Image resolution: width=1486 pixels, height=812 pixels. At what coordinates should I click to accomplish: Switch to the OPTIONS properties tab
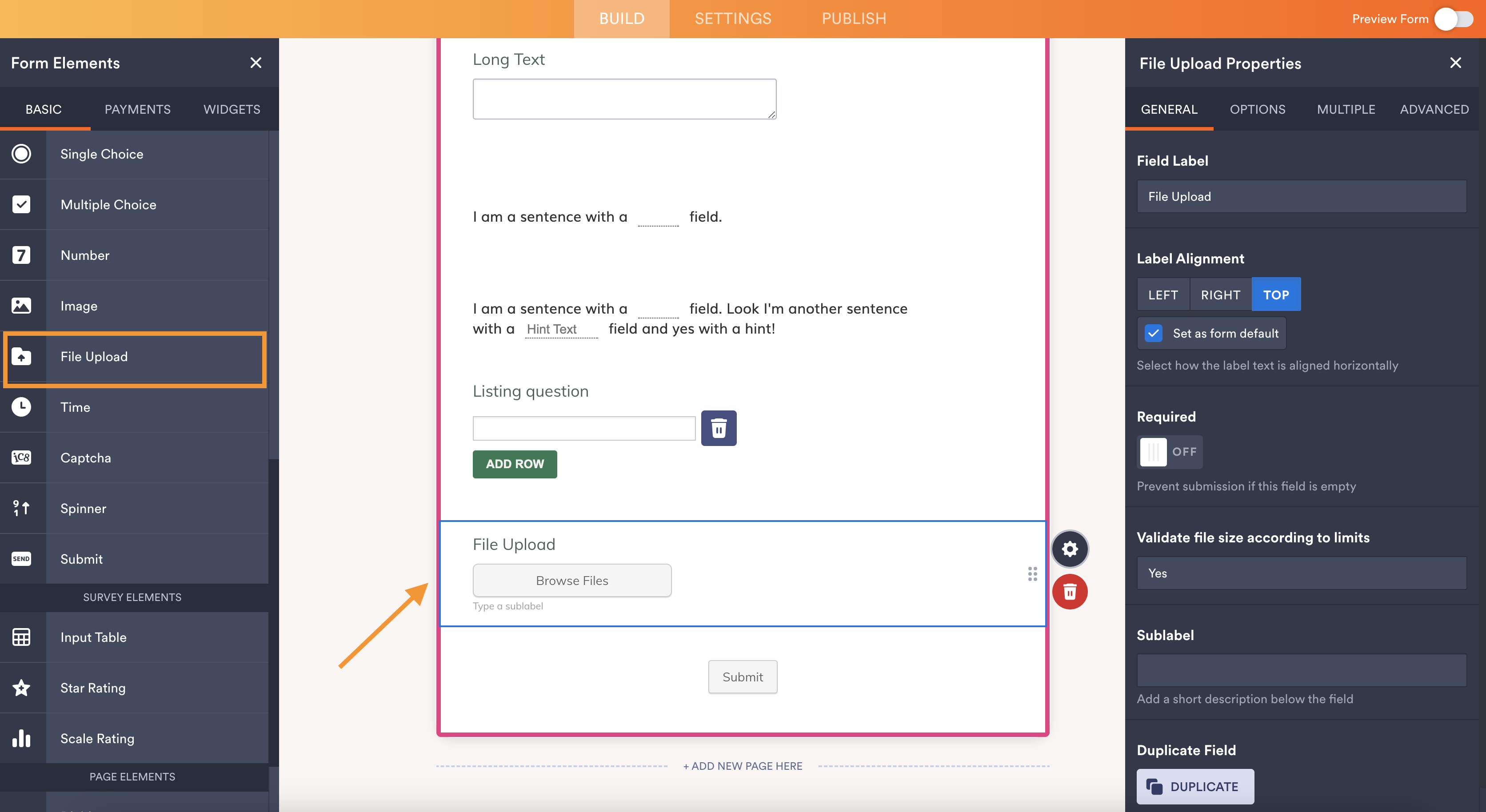(x=1257, y=109)
